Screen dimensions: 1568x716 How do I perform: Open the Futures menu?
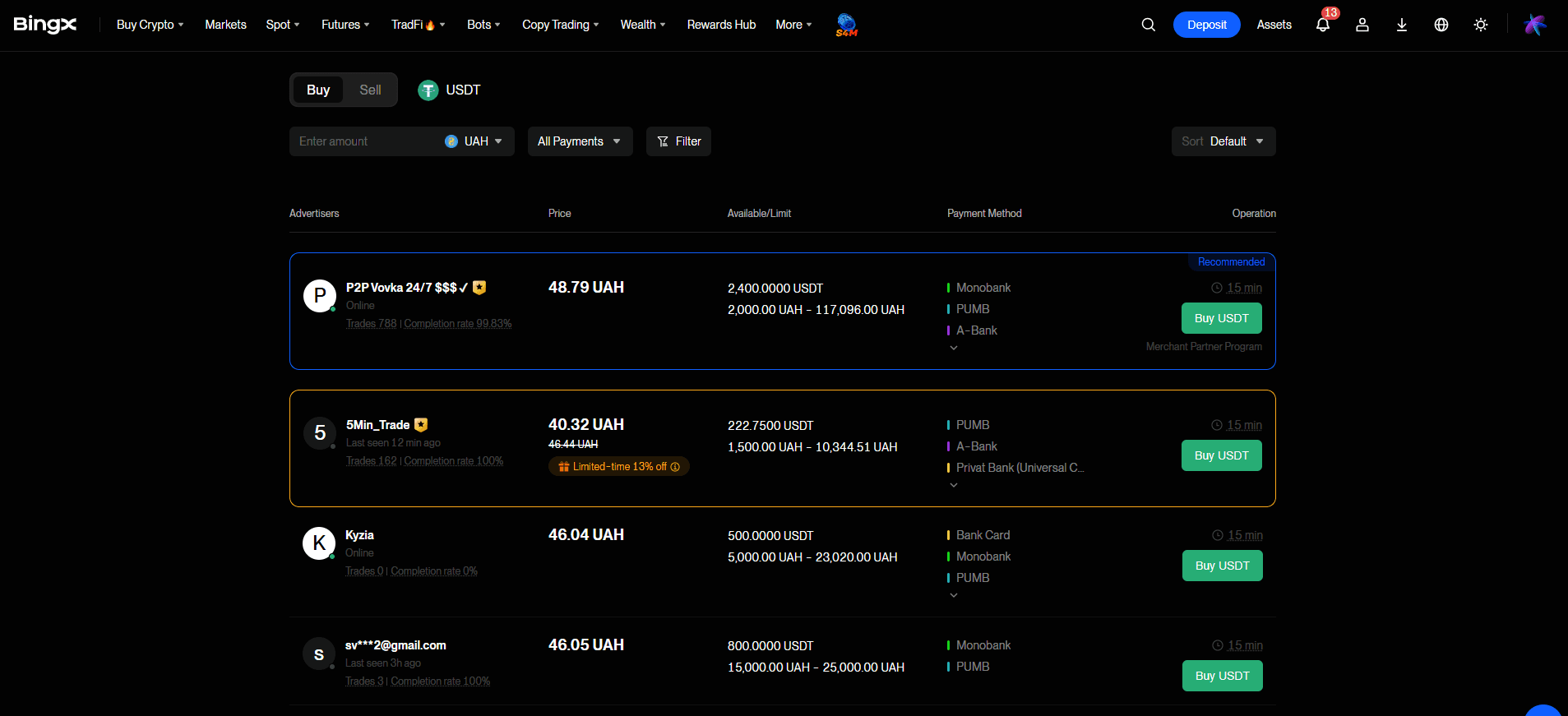coord(345,25)
